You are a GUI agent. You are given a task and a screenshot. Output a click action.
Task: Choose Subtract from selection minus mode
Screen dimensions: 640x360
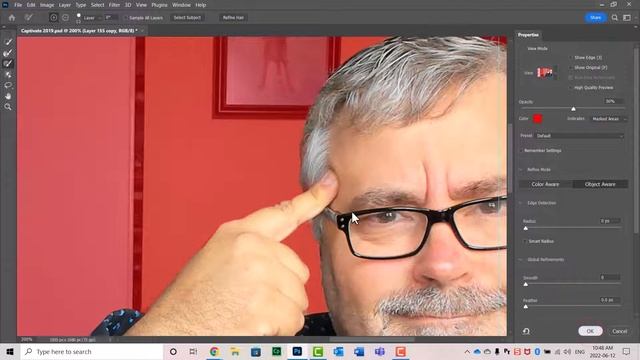[x=65, y=18]
